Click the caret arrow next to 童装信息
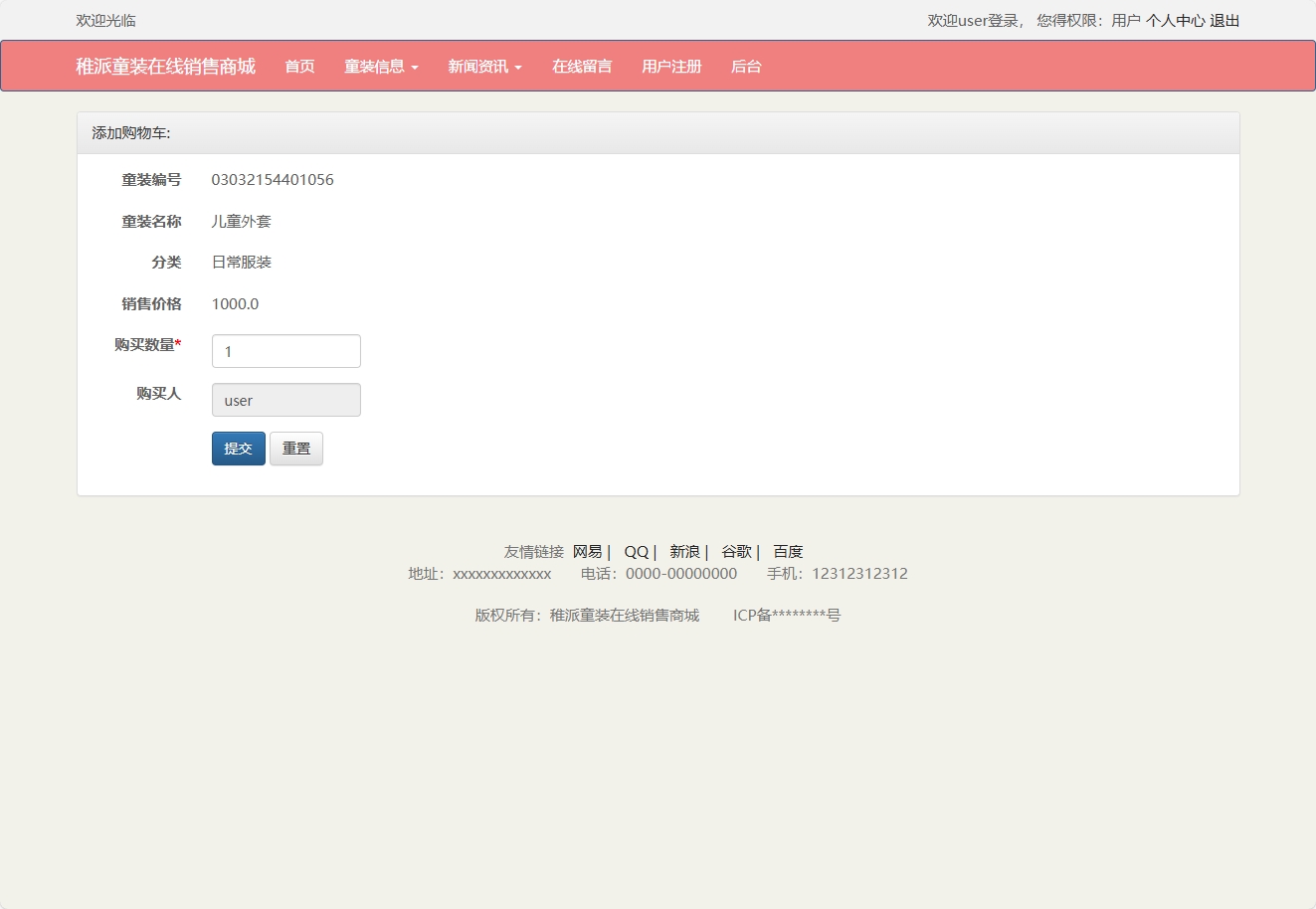Image resolution: width=1316 pixels, height=909 pixels. 415,69
